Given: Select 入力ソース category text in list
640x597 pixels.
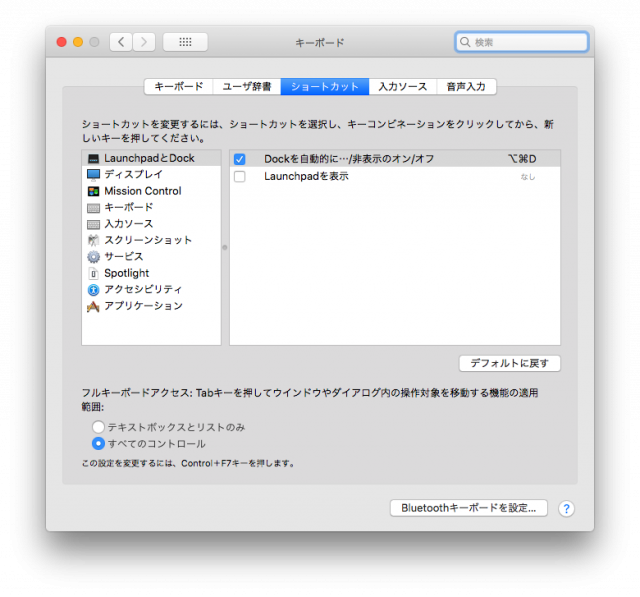Looking at the screenshot, I should click(129, 224).
